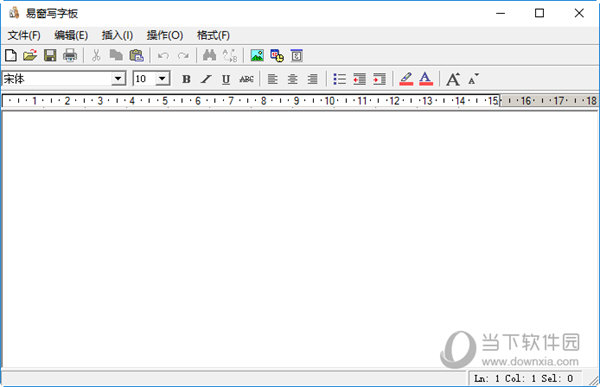The height and width of the screenshot is (387, 600).
Task: Toggle bold formatting
Action: click(x=186, y=79)
